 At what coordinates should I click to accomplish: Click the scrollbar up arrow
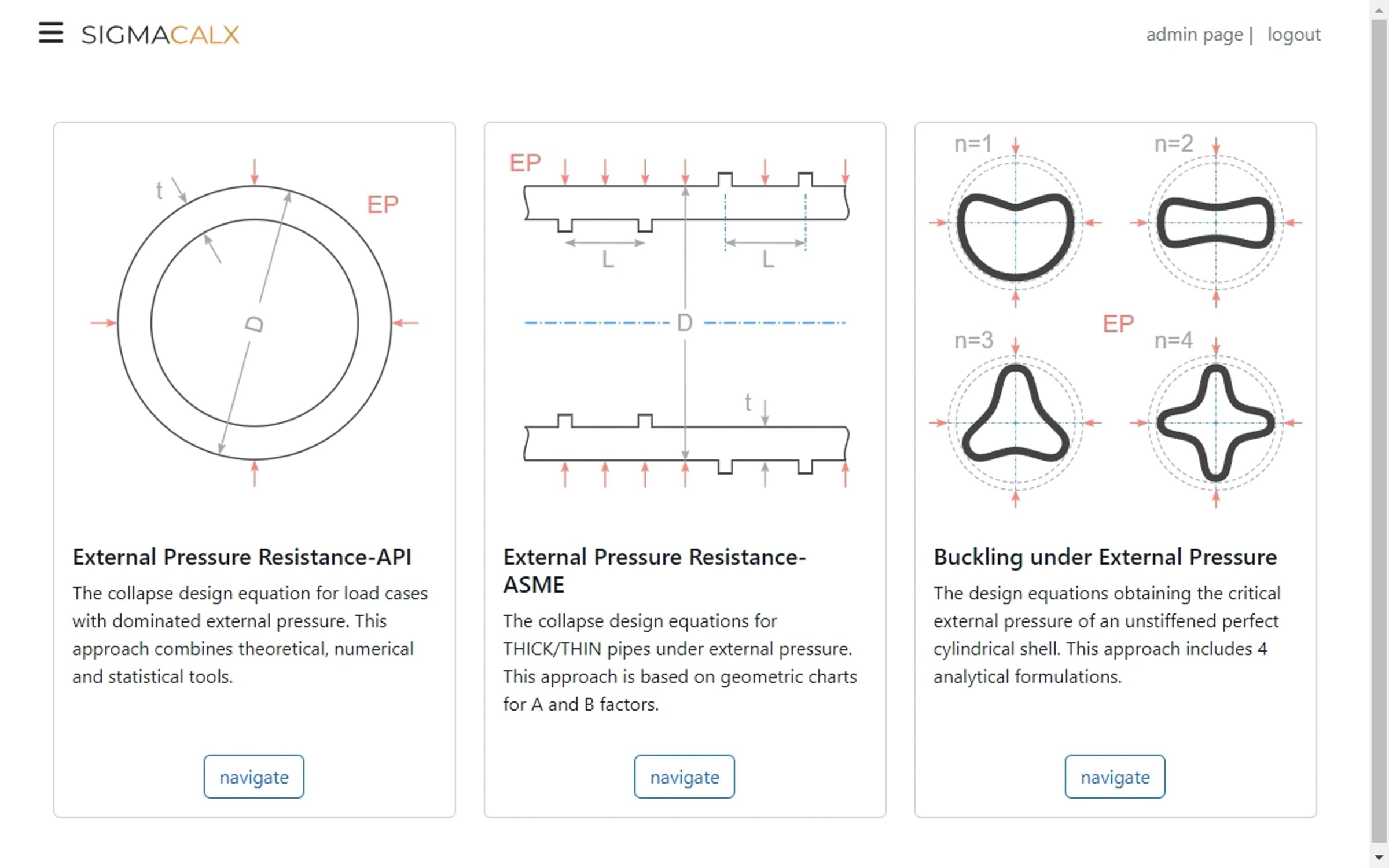pos(1380,9)
